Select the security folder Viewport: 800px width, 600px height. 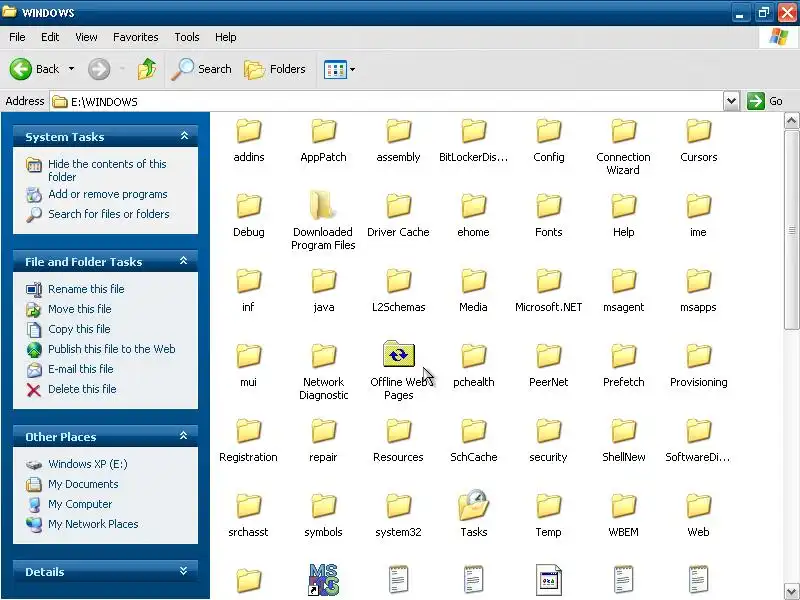(548, 440)
